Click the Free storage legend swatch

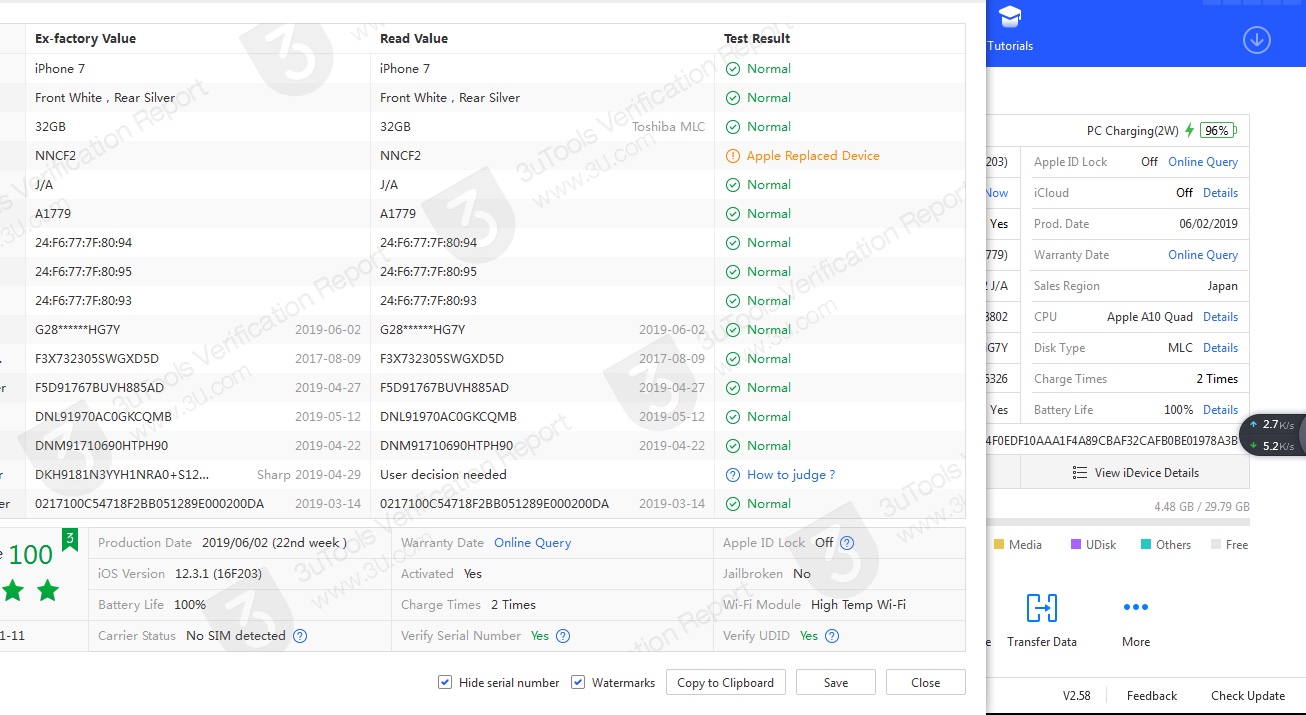pos(1216,545)
